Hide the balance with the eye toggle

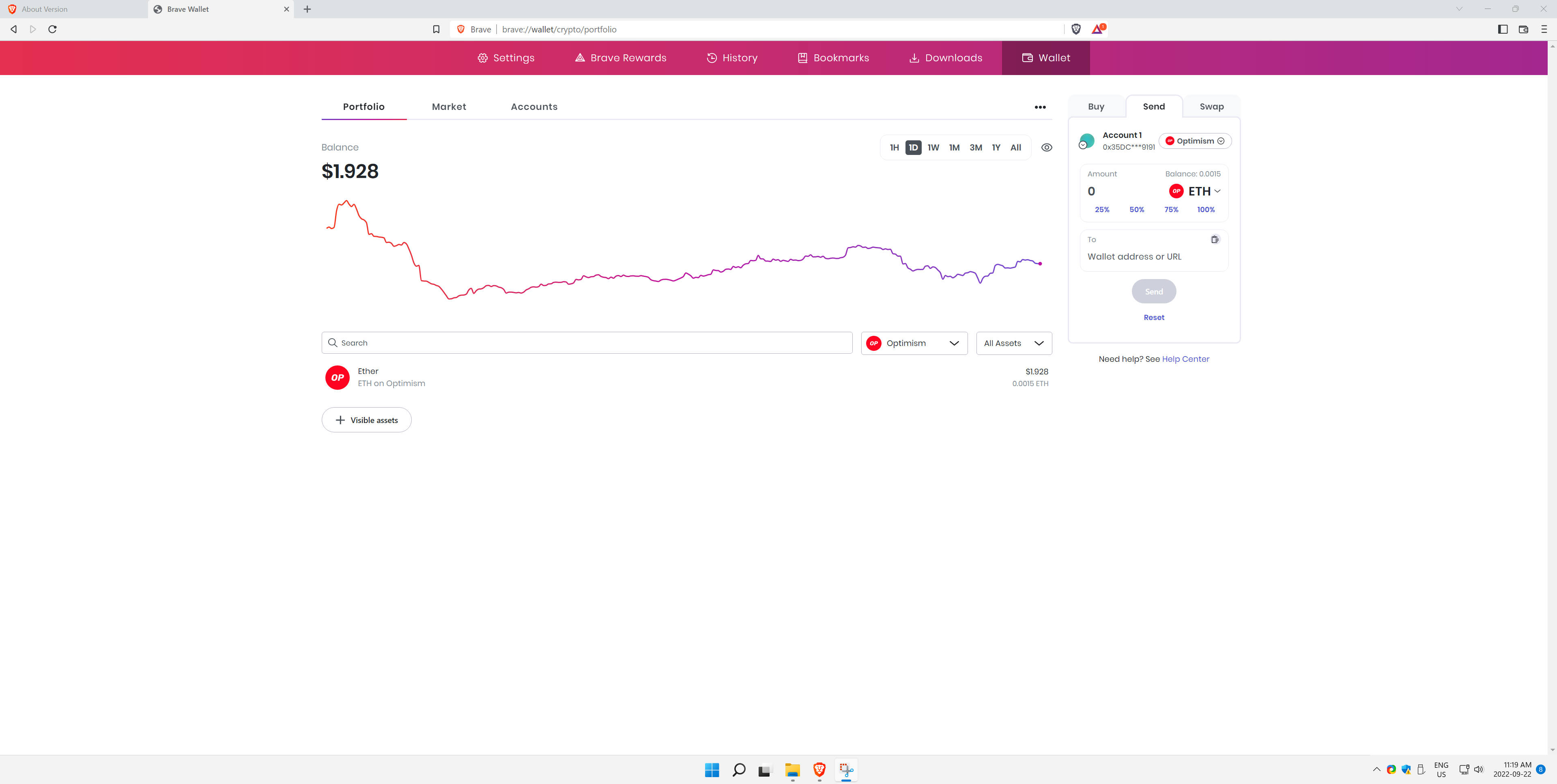[x=1047, y=147]
